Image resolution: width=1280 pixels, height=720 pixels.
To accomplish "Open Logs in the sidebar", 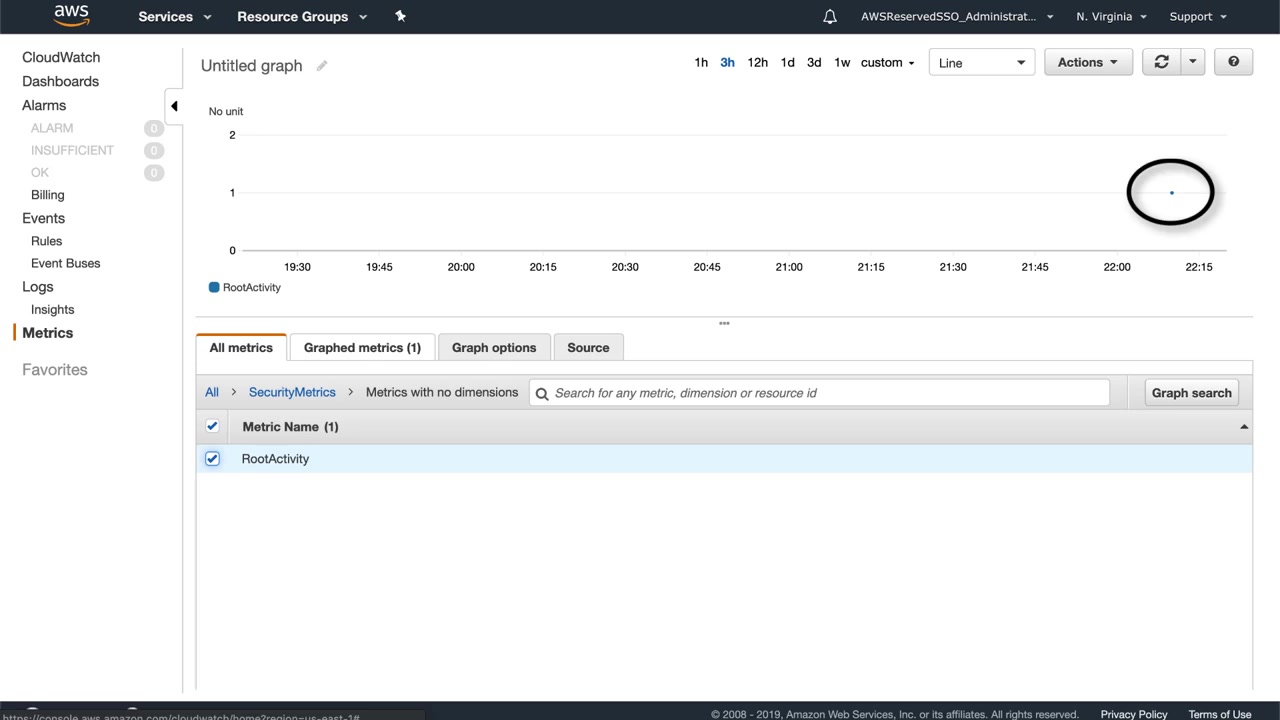I will click(38, 287).
